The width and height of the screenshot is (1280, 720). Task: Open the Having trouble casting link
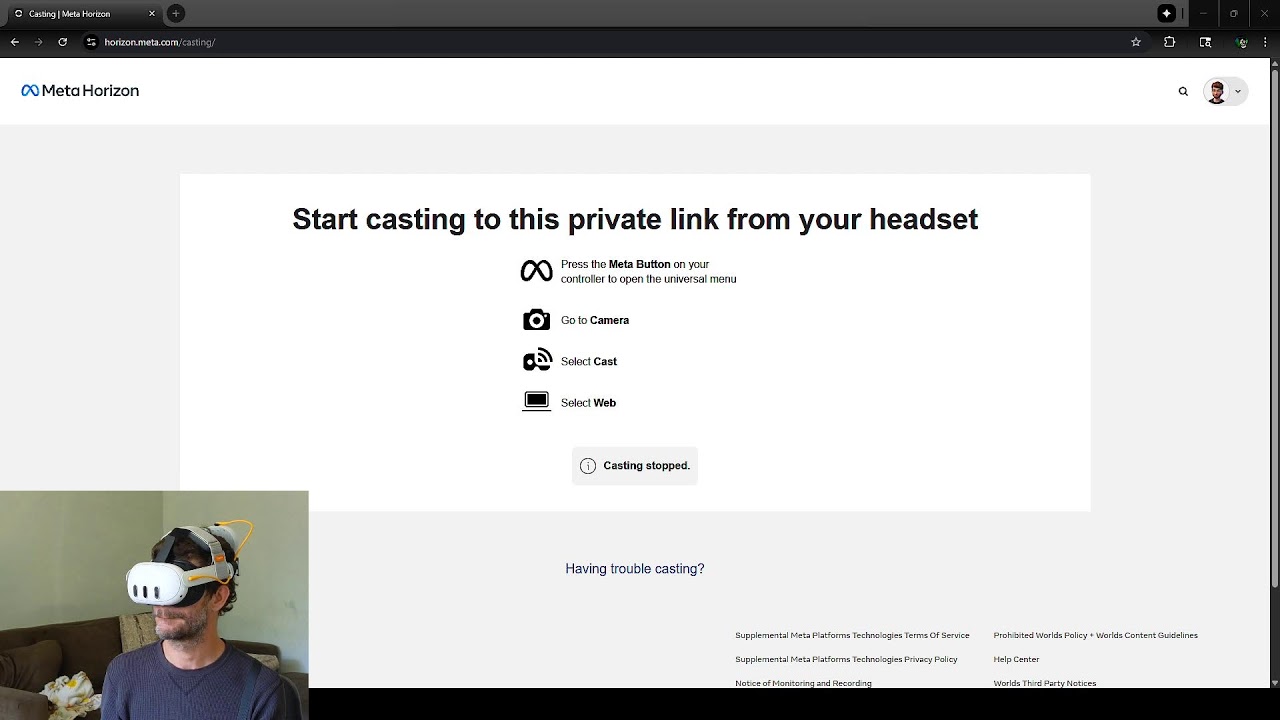point(635,569)
